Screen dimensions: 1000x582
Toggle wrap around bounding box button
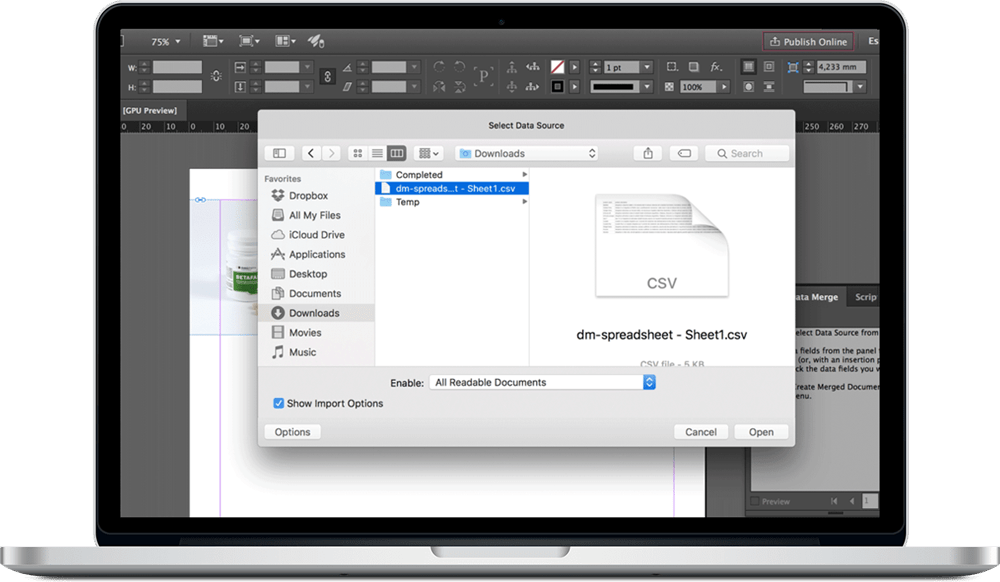(769, 67)
